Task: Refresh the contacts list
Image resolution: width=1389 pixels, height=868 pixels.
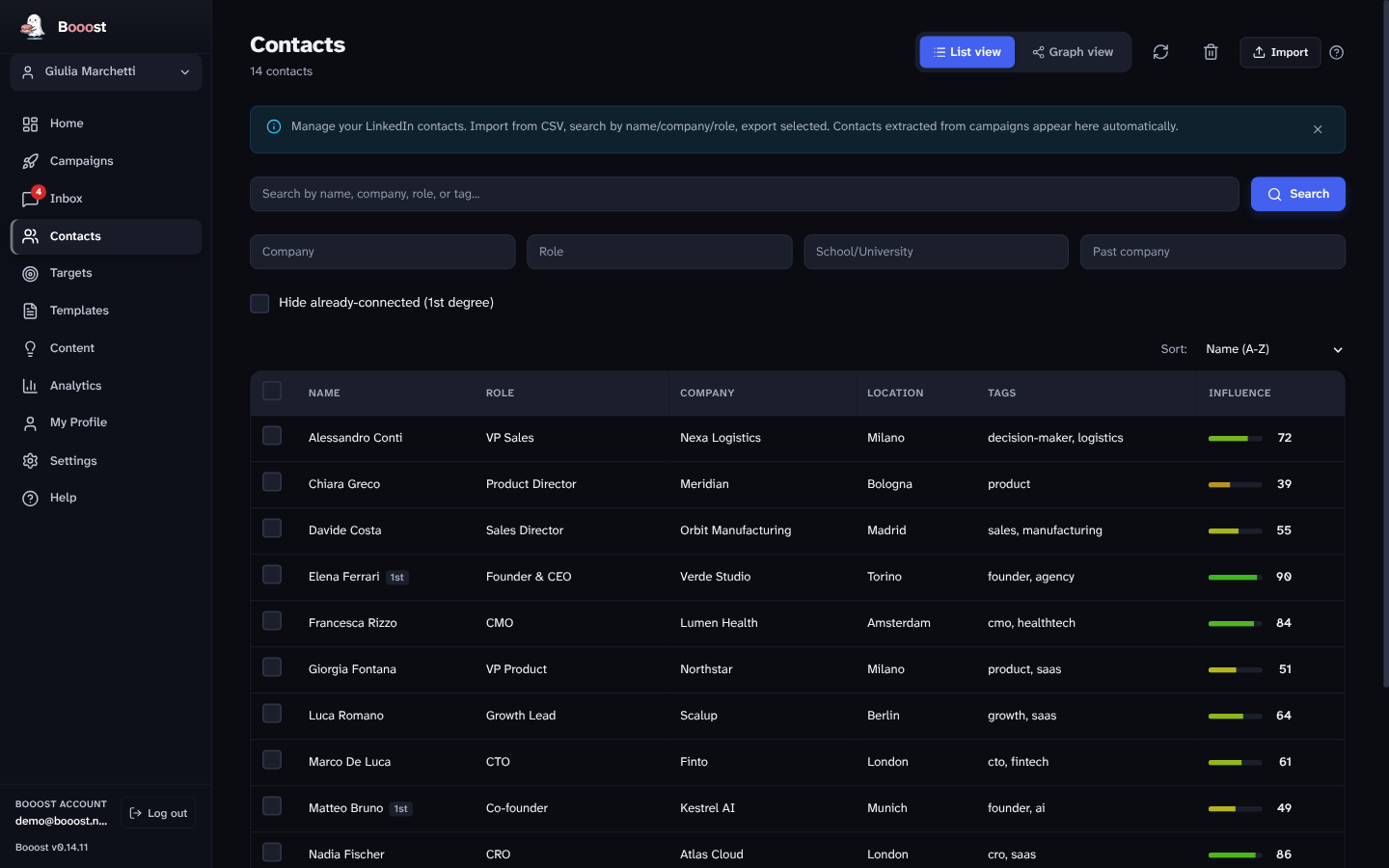Action: pyautogui.click(x=1160, y=52)
